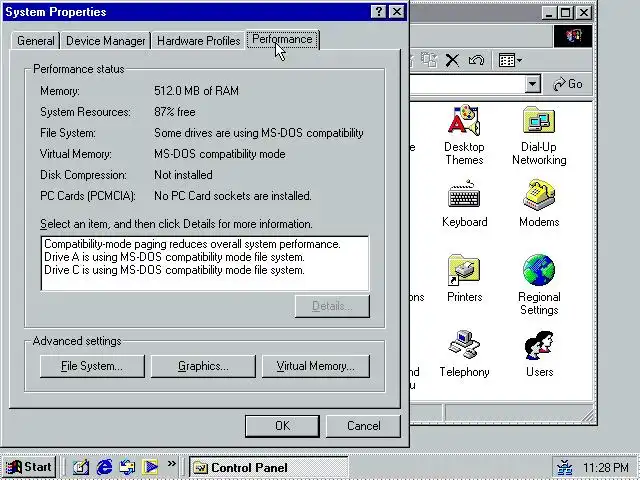Open the Keyboard control panel icon

tap(464, 203)
